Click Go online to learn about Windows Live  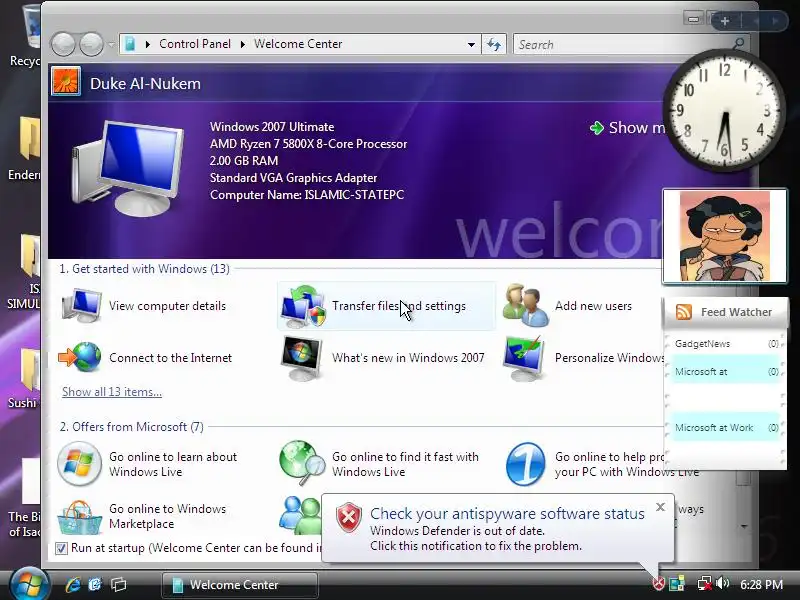coord(173,464)
